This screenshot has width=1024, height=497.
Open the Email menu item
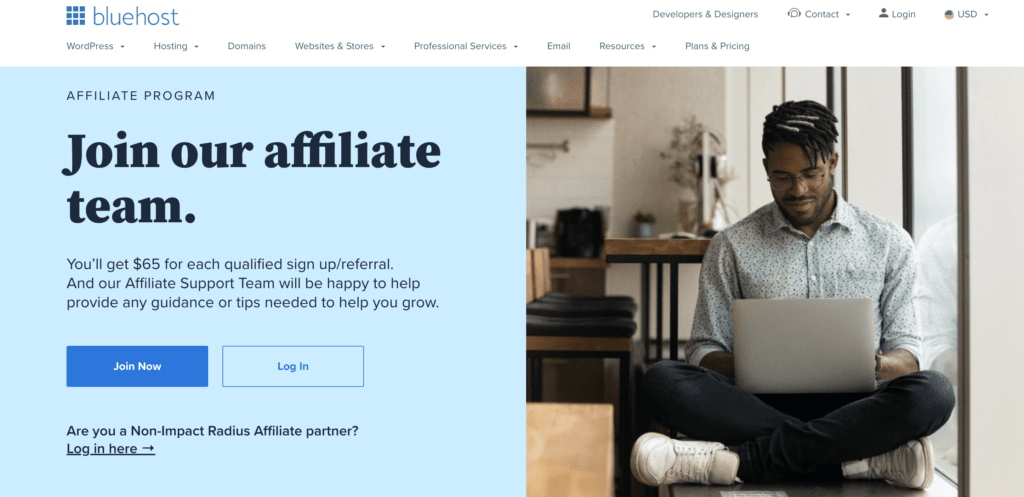558,46
